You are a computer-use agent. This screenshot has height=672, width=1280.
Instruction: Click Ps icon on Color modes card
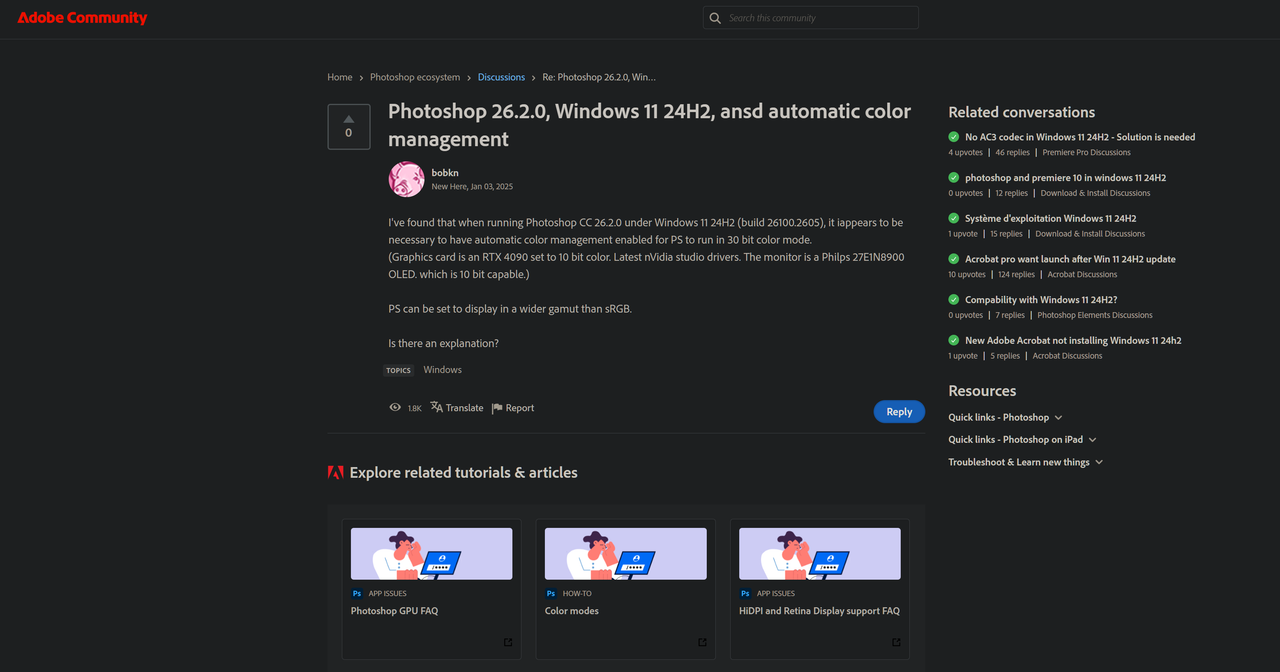(x=551, y=593)
